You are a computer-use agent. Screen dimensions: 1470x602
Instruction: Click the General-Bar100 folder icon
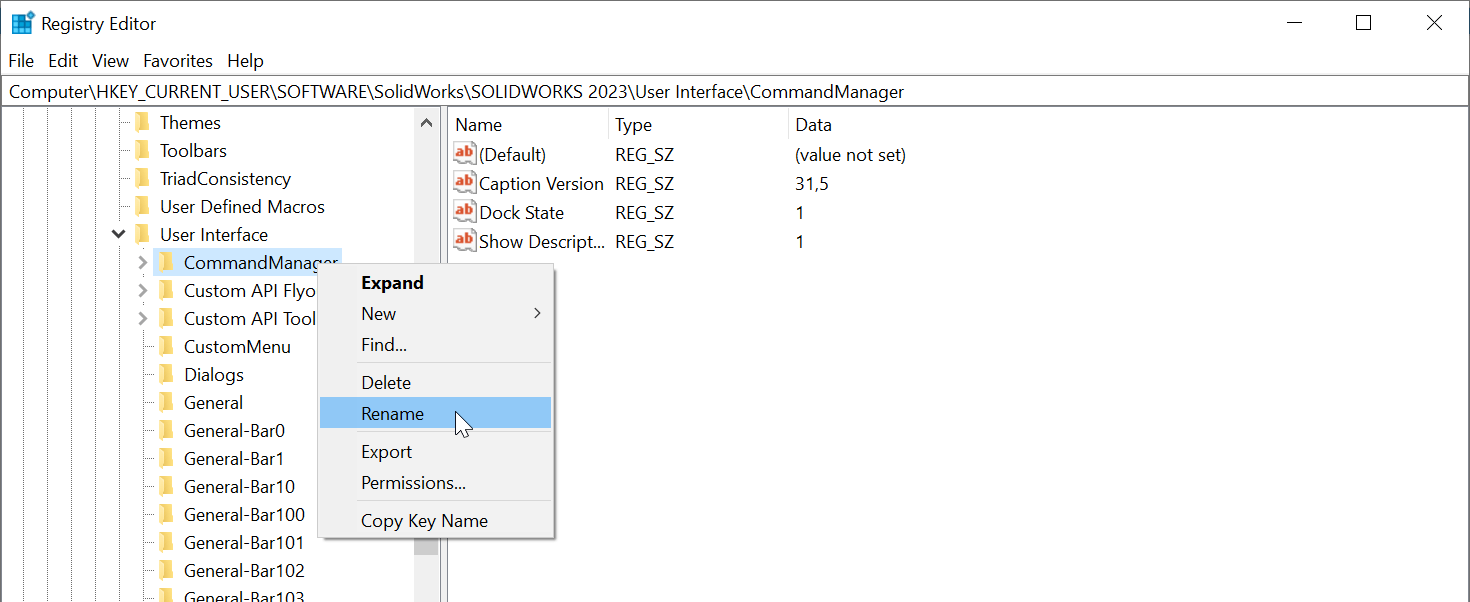tap(166, 515)
